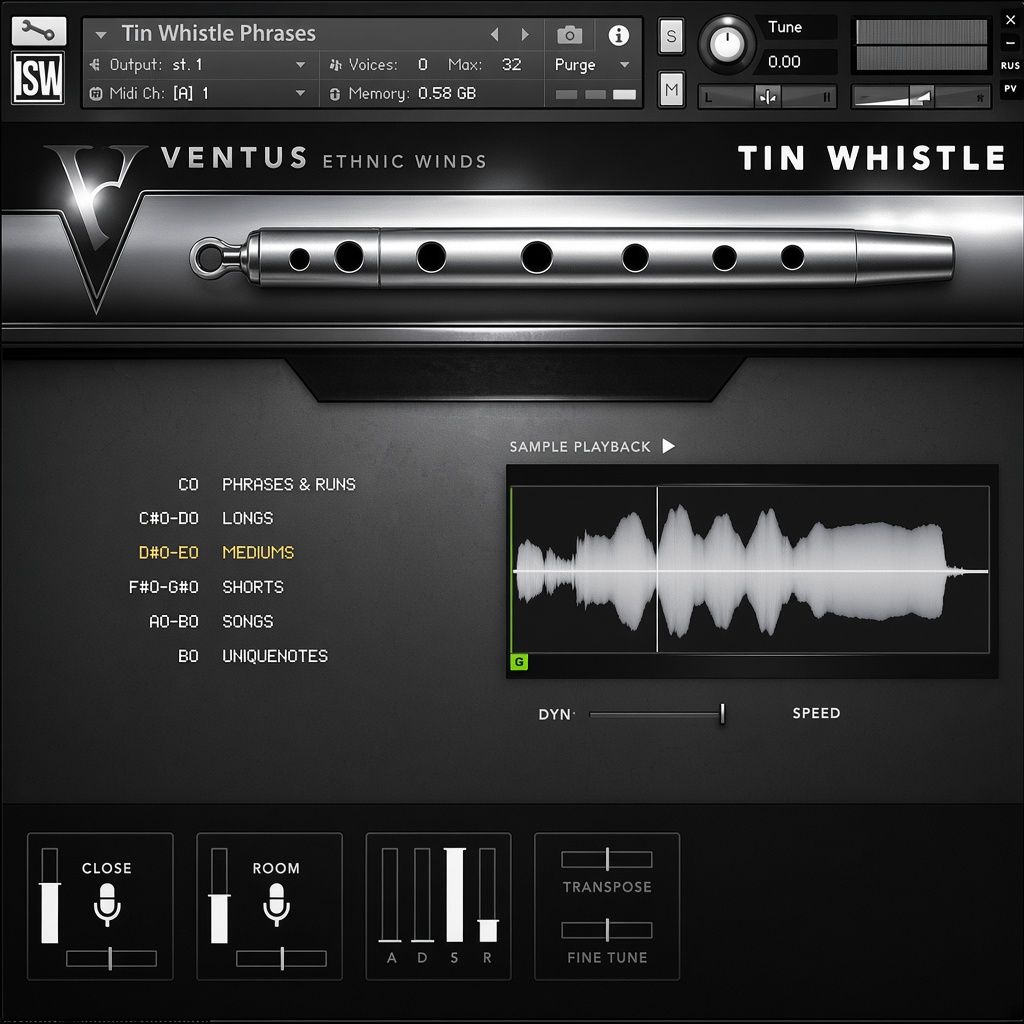Click the A0-B0 key range label

[174, 621]
